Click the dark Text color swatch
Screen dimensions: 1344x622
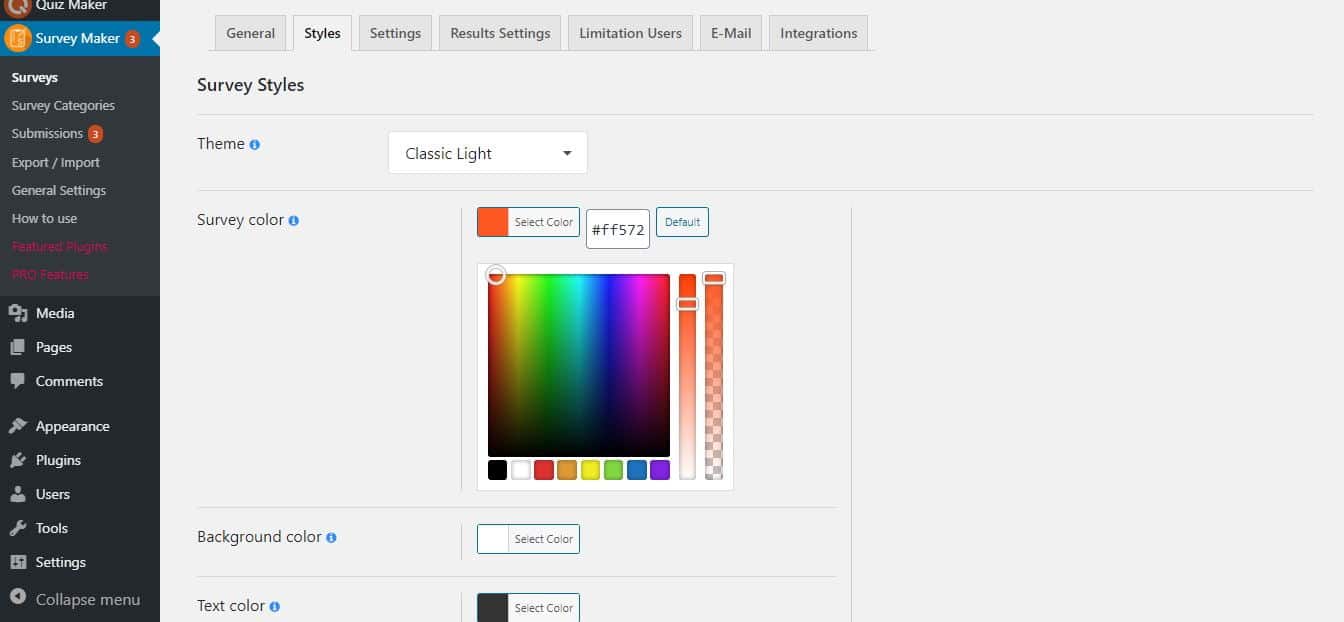coord(493,608)
